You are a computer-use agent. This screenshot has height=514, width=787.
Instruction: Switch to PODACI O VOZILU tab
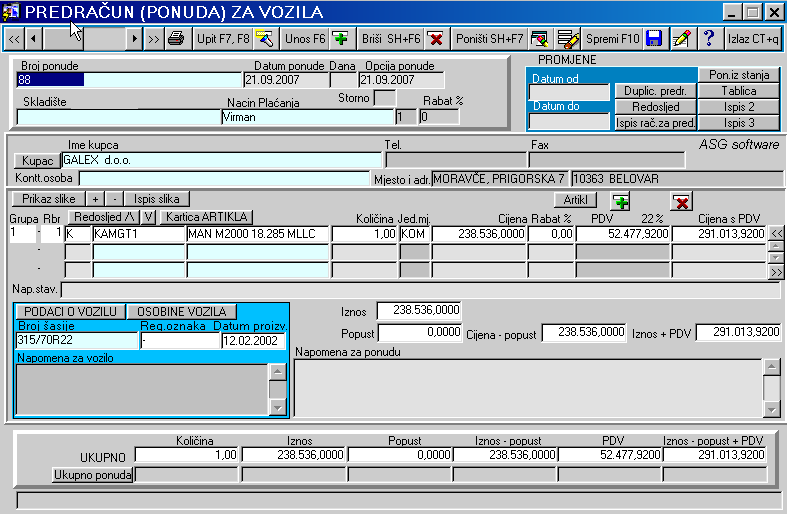click(x=70, y=312)
